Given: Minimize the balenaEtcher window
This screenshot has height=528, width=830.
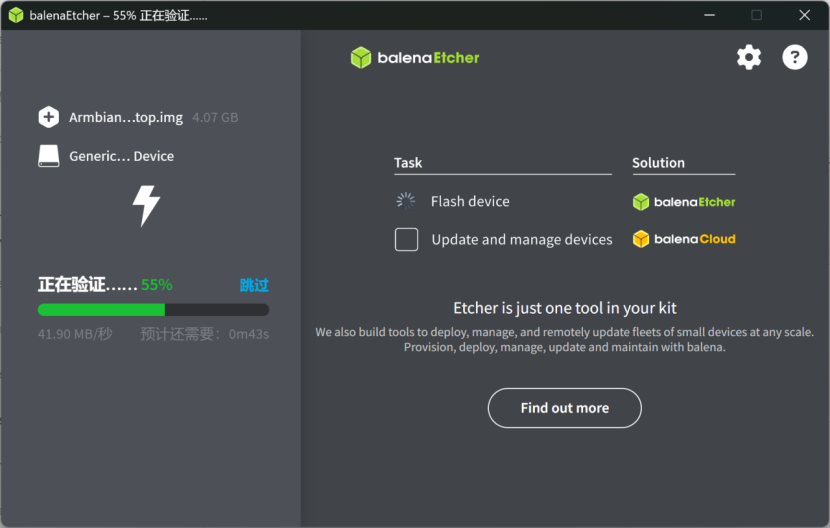Looking at the screenshot, I should pos(709,15).
